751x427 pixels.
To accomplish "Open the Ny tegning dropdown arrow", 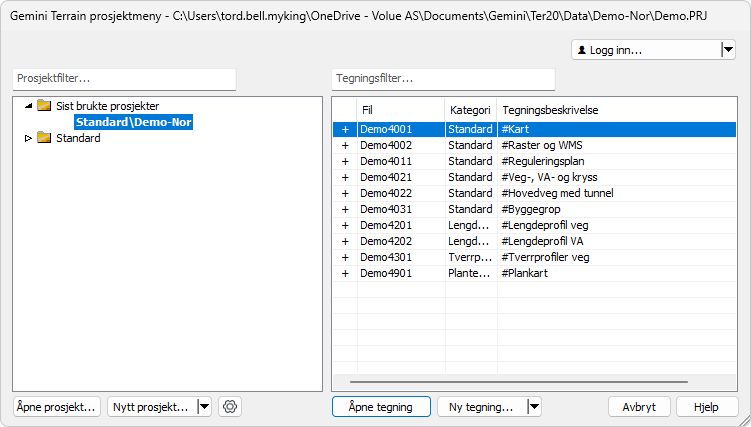I will point(533,406).
